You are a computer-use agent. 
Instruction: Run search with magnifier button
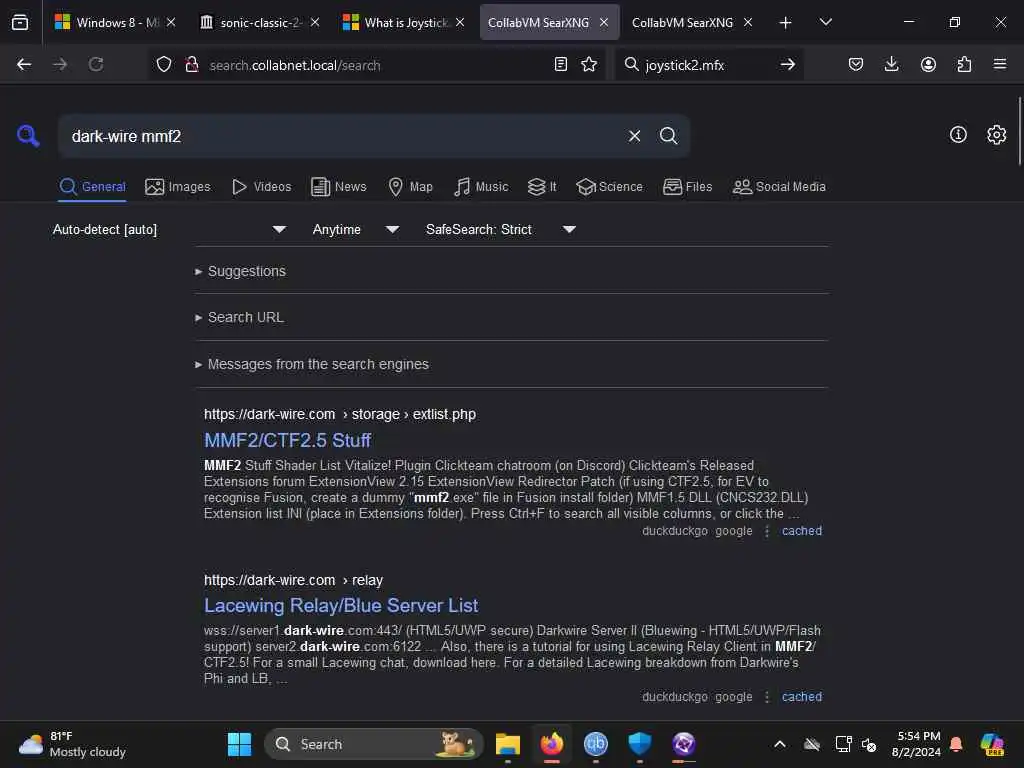[x=668, y=136]
